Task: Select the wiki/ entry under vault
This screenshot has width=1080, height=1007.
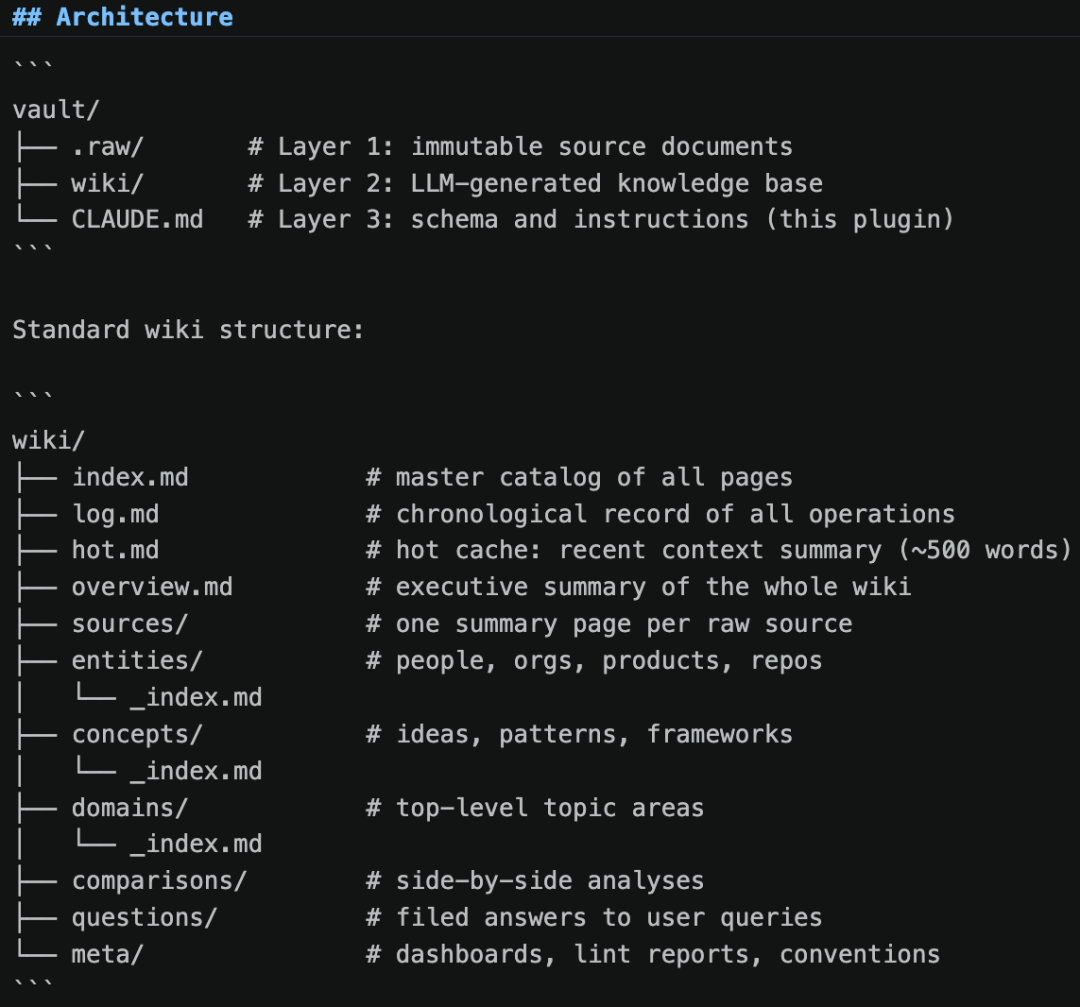Action: point(107,183)
